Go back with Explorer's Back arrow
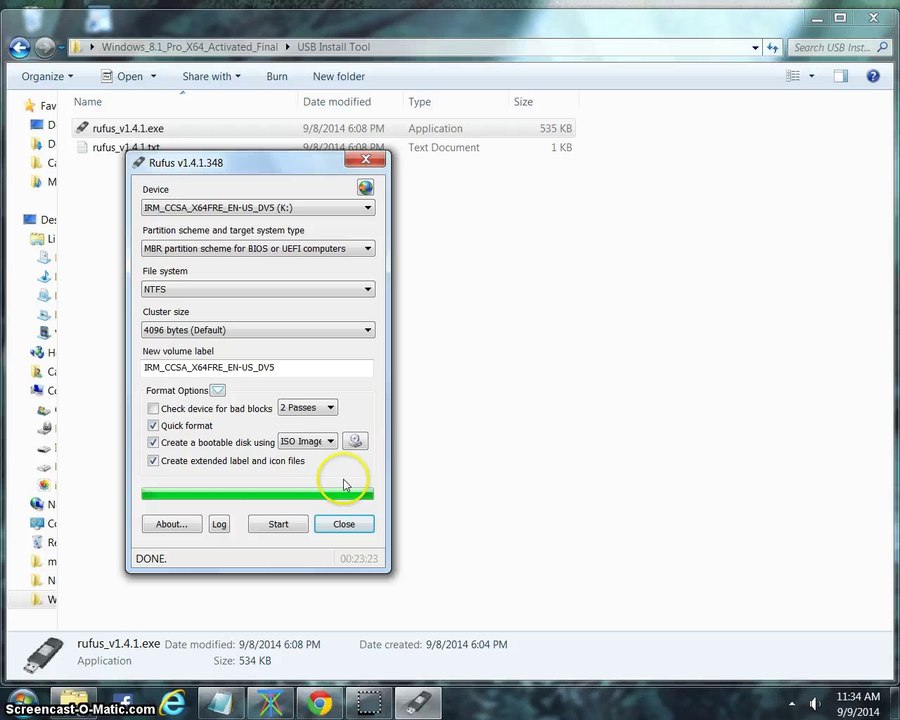The height and width of the screenshot is (720, 900). 20,47
